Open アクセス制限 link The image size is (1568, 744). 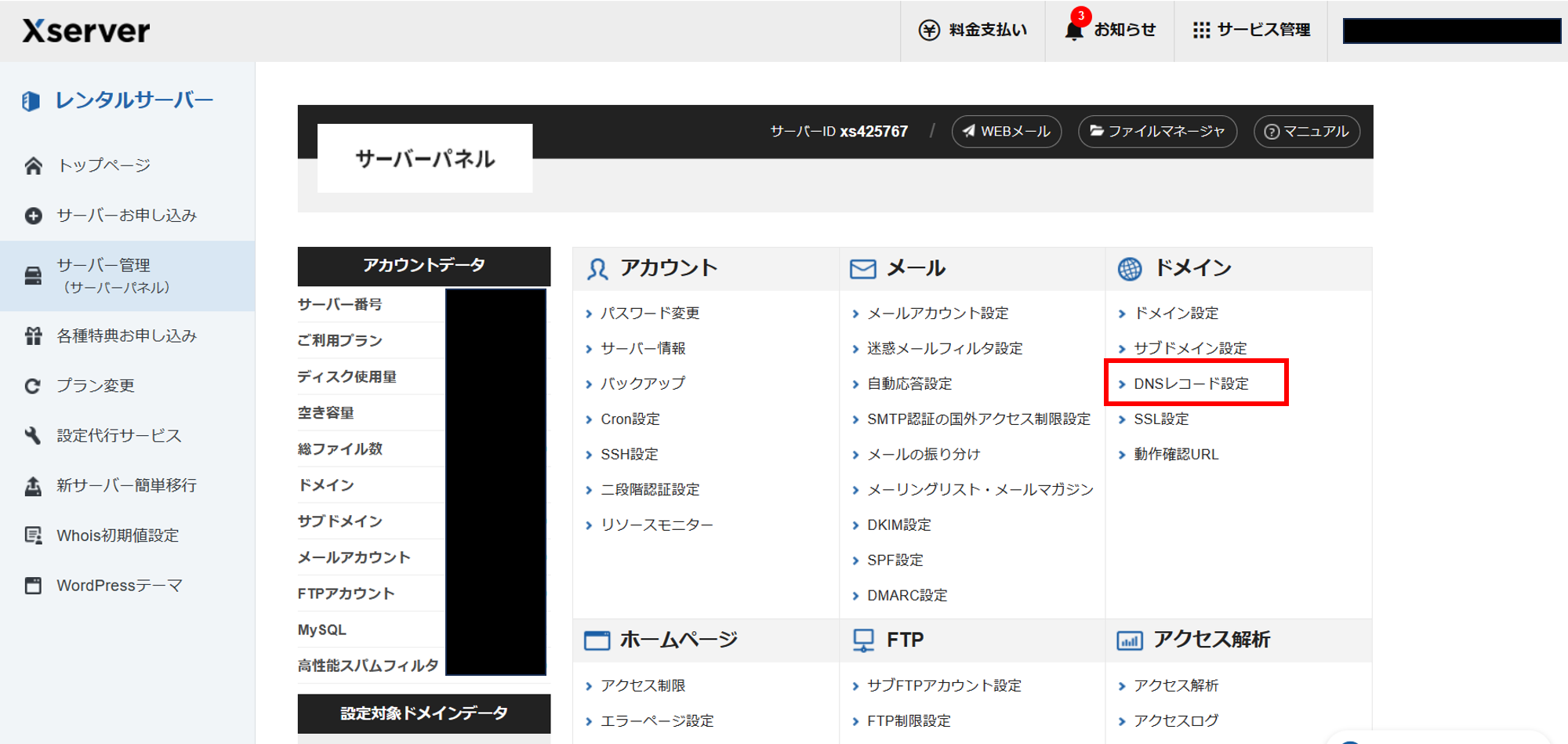[643, 685]
